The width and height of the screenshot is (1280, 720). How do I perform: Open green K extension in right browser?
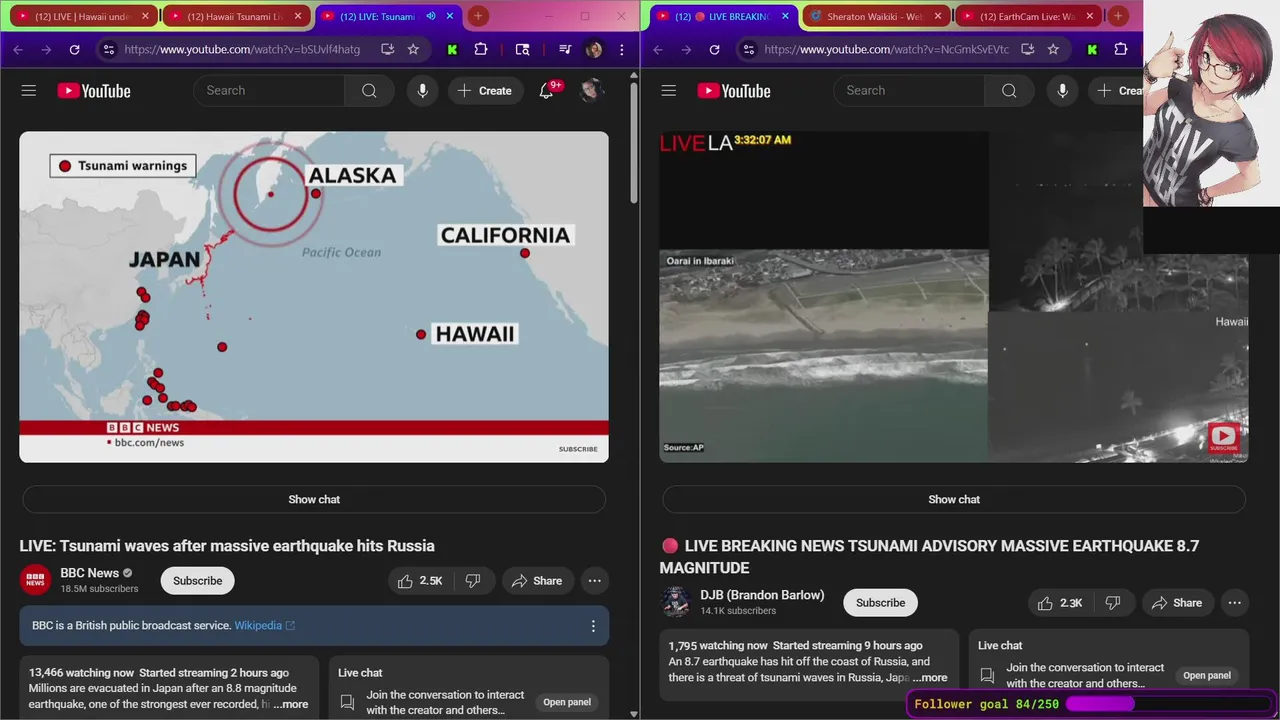click(1092, 49)
